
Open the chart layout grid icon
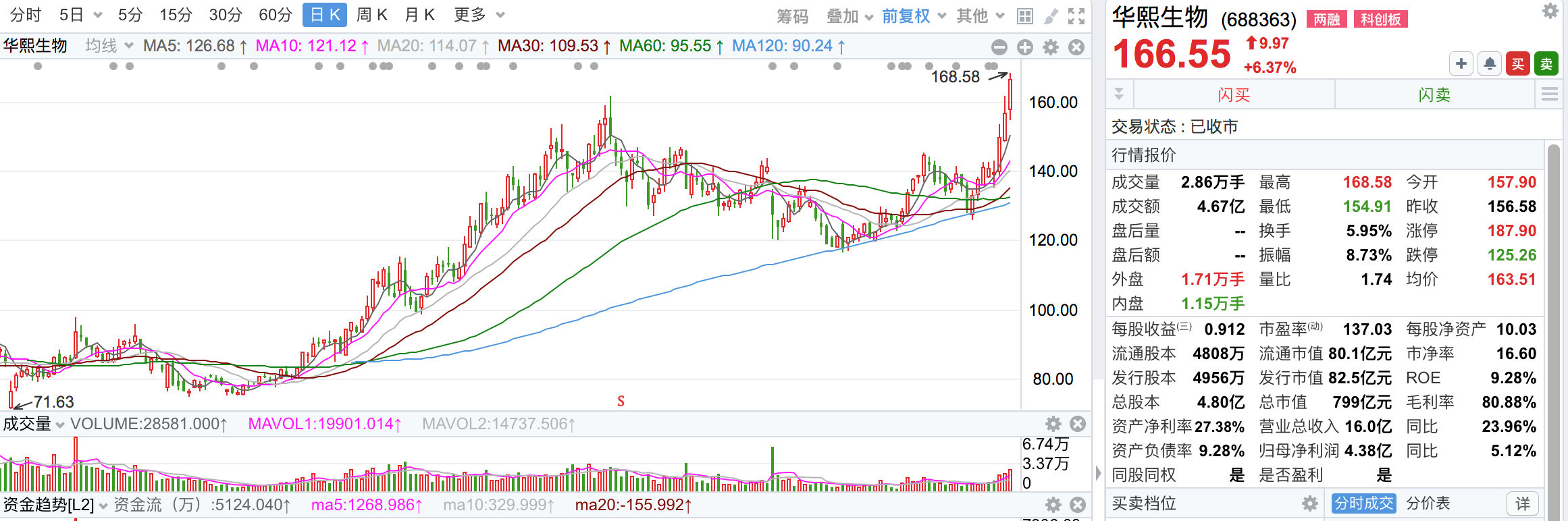pyautogui.click(x=1025, y=16)
